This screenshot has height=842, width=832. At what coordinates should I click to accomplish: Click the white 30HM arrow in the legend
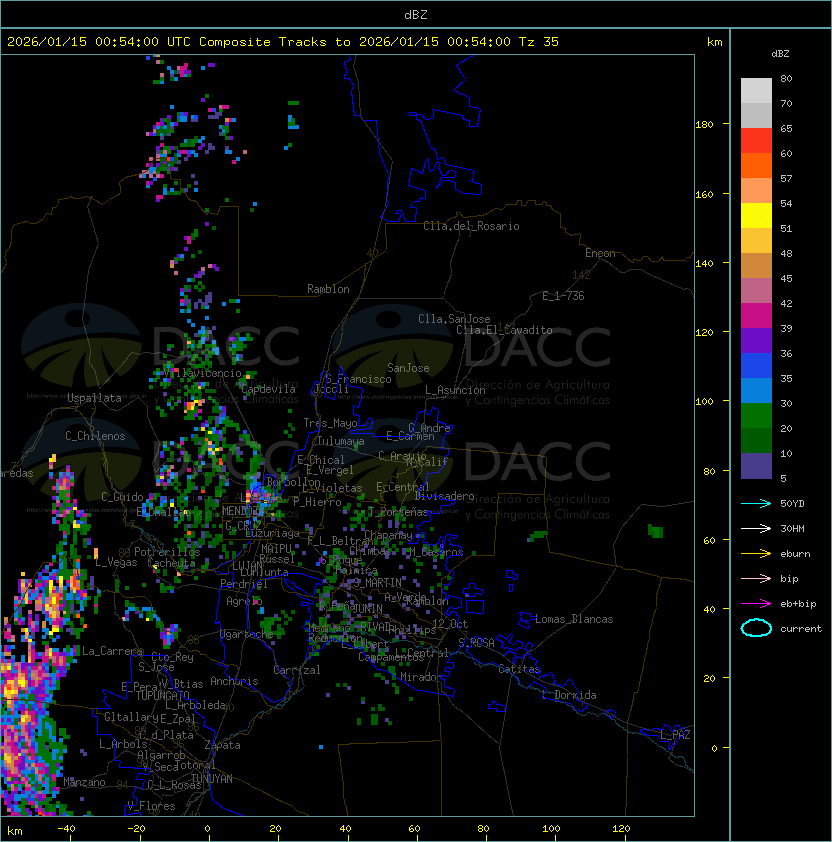(x=756, y=528)
